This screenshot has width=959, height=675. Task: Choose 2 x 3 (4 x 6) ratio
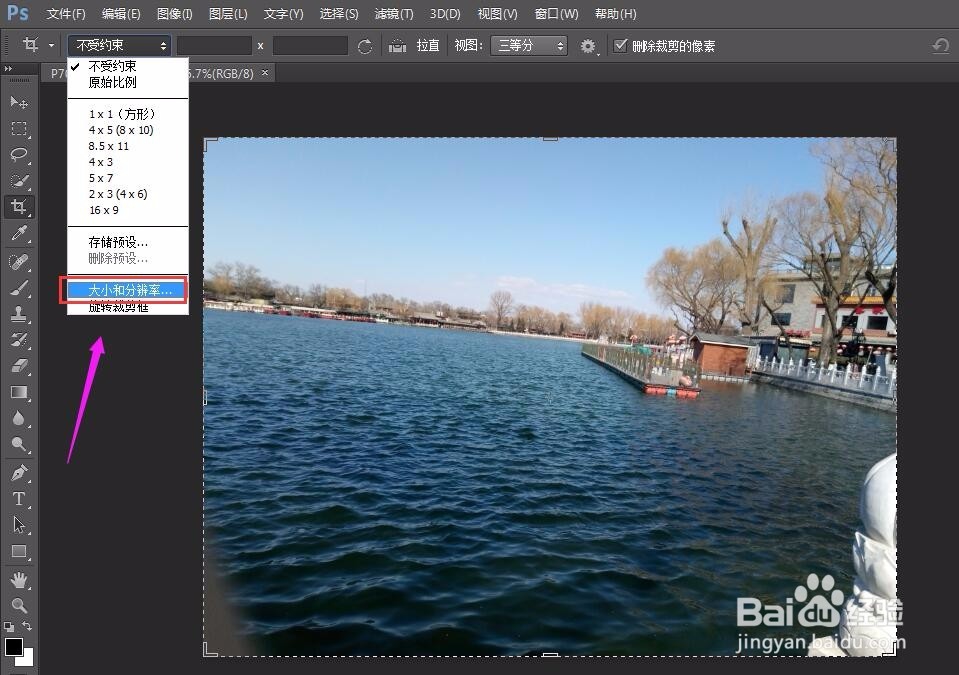click(x=128, y=194)
